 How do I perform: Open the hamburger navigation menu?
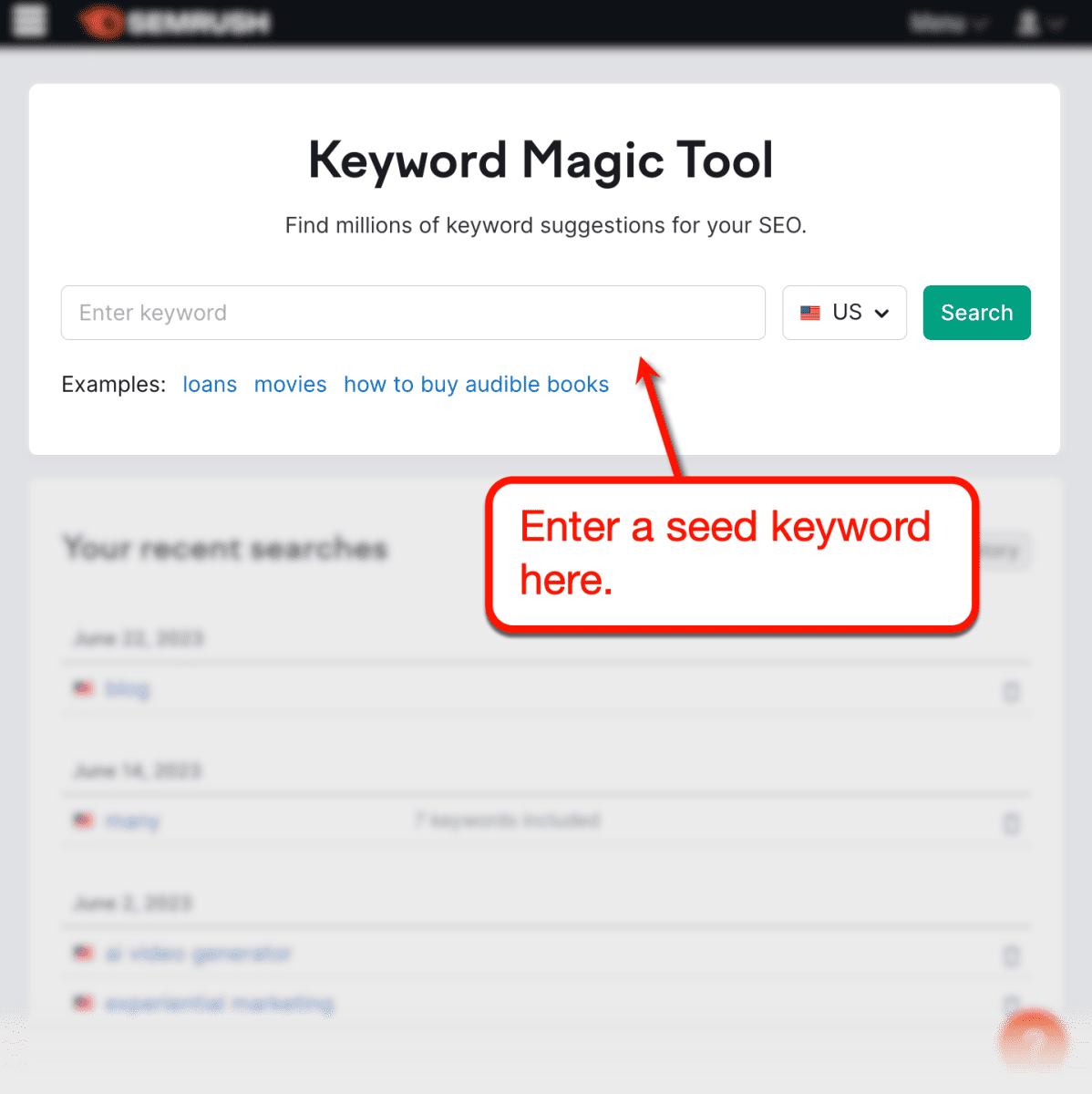coord(28,22)
